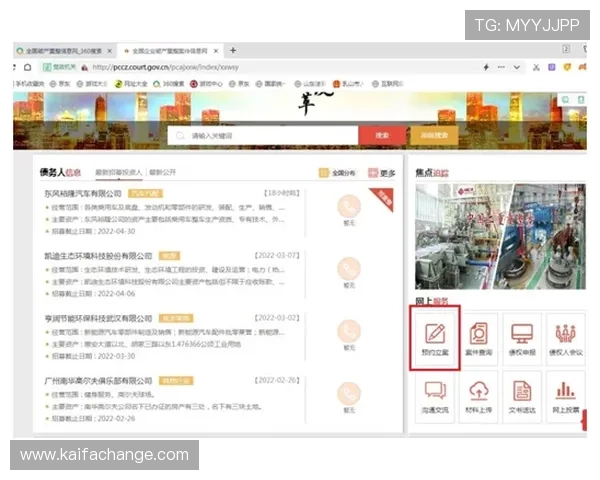Image resolution: width=600 pixels, height=480 pixels.
Task: Close the active 全国企业破产重整 tab
Action: coord(216,51)
